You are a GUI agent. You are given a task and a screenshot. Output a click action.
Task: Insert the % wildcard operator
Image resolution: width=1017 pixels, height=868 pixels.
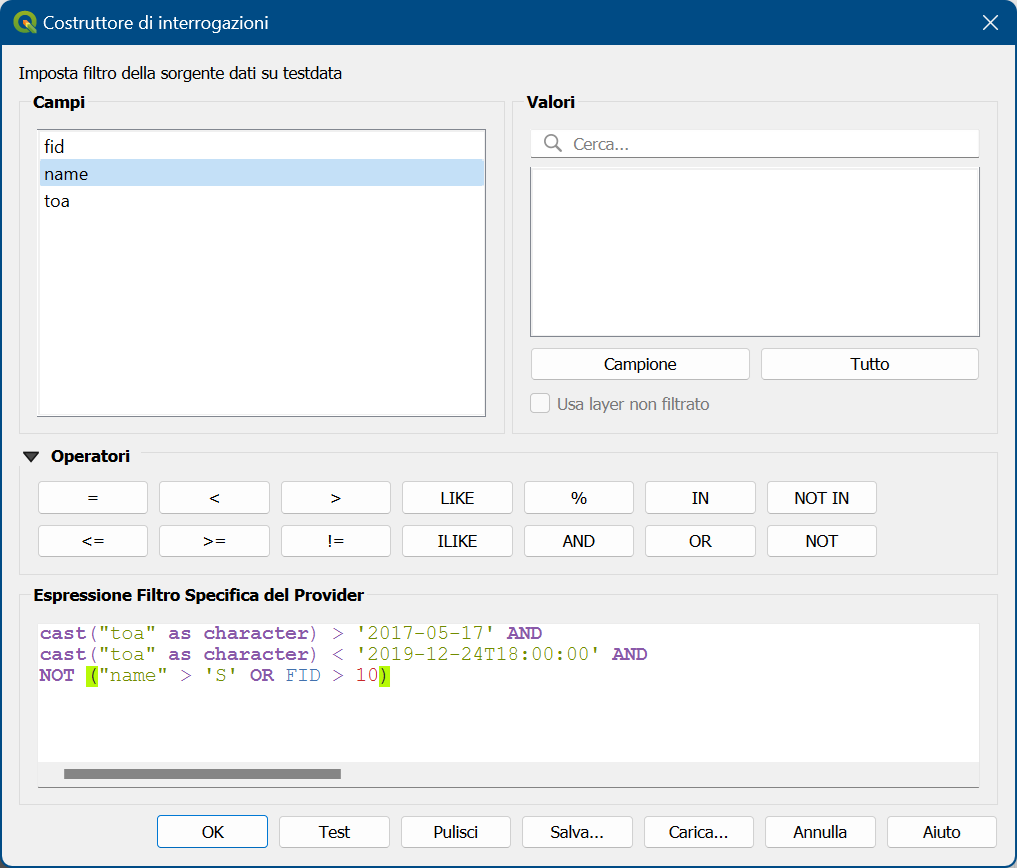point(579,498)
